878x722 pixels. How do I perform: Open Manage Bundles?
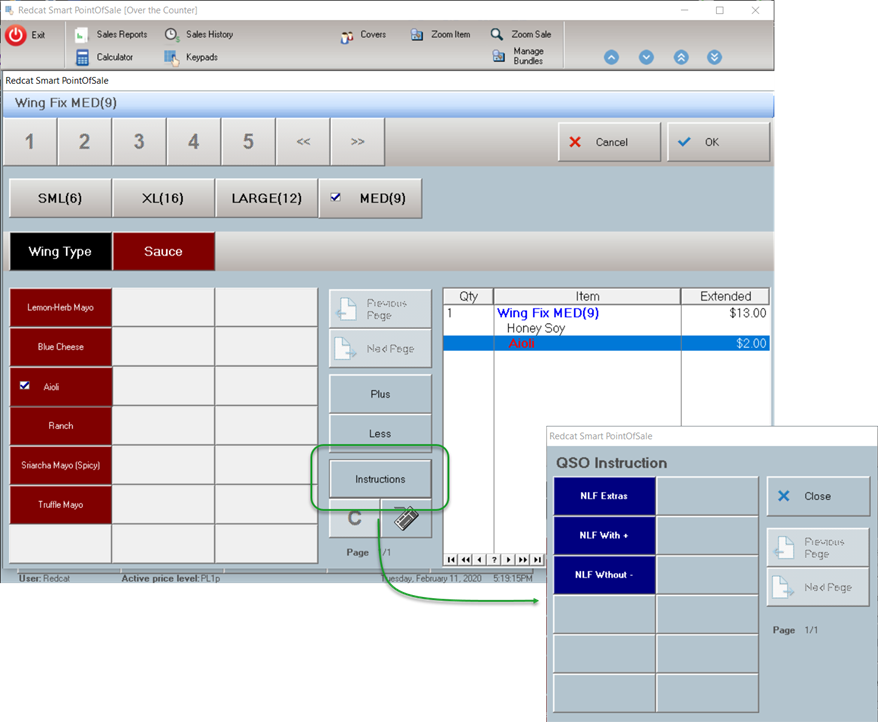click(519, 56)
